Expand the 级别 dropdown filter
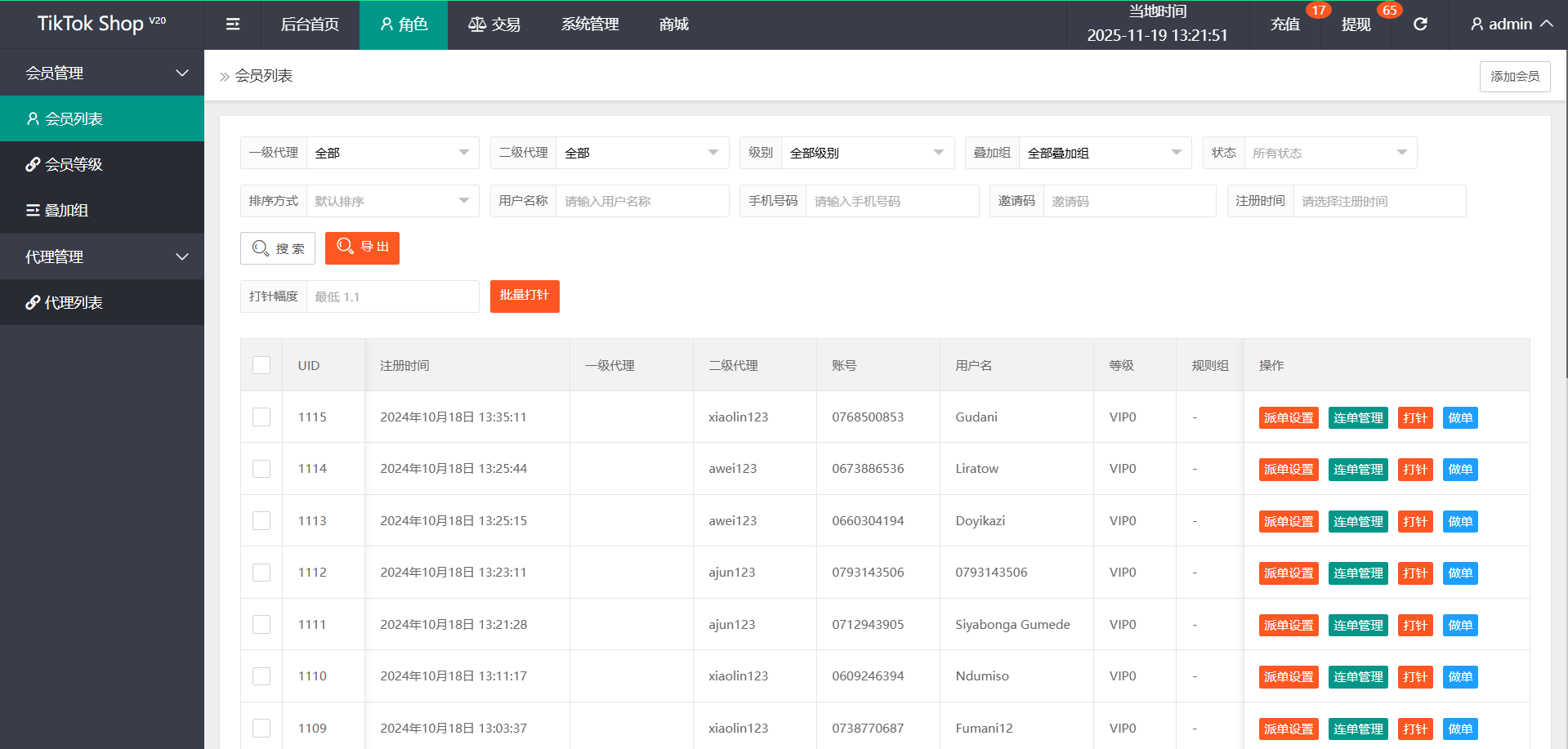The image size is (1568, 749). (867, 153)
